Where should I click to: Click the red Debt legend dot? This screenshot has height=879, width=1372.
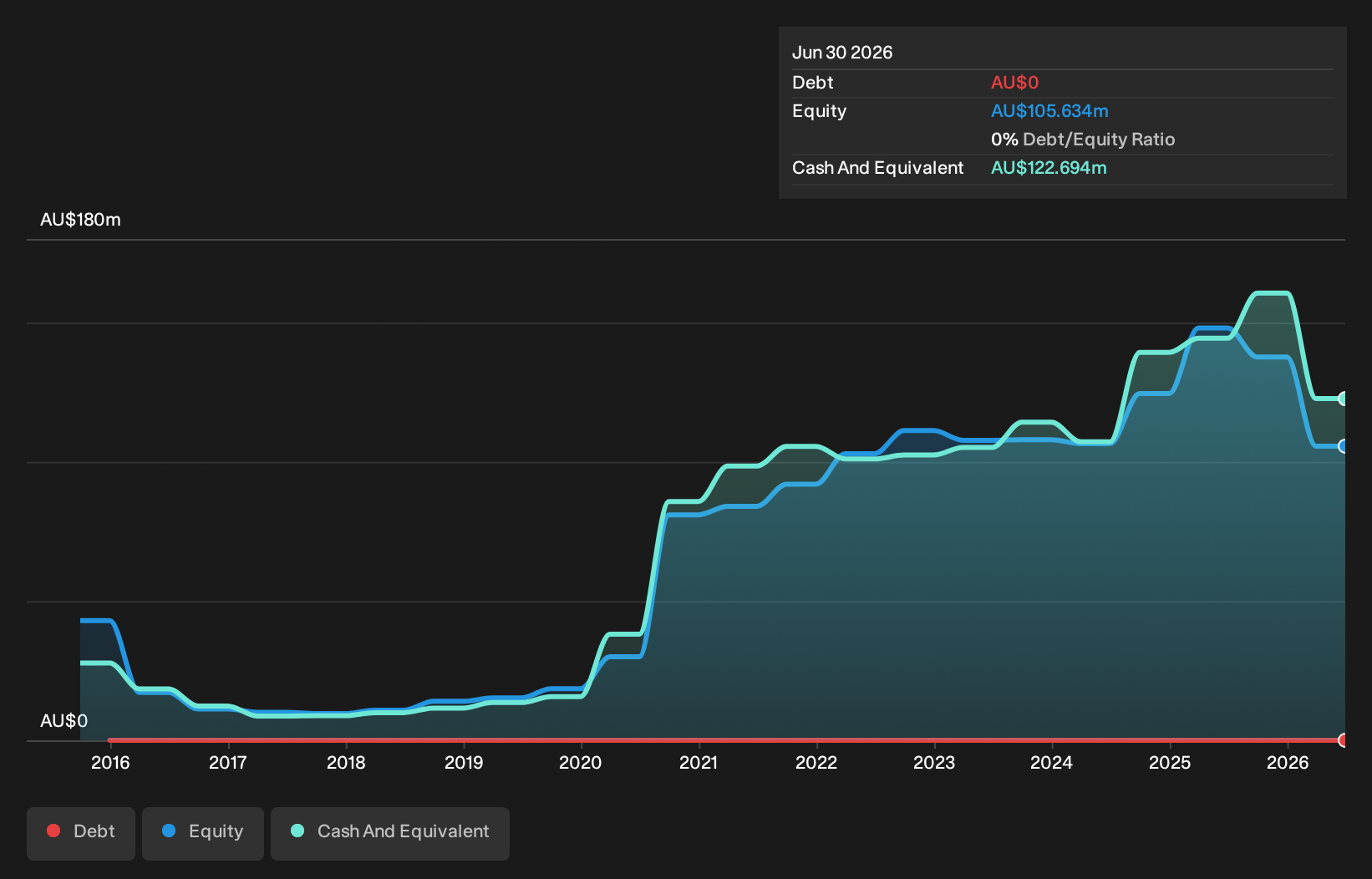coord(53,831)
